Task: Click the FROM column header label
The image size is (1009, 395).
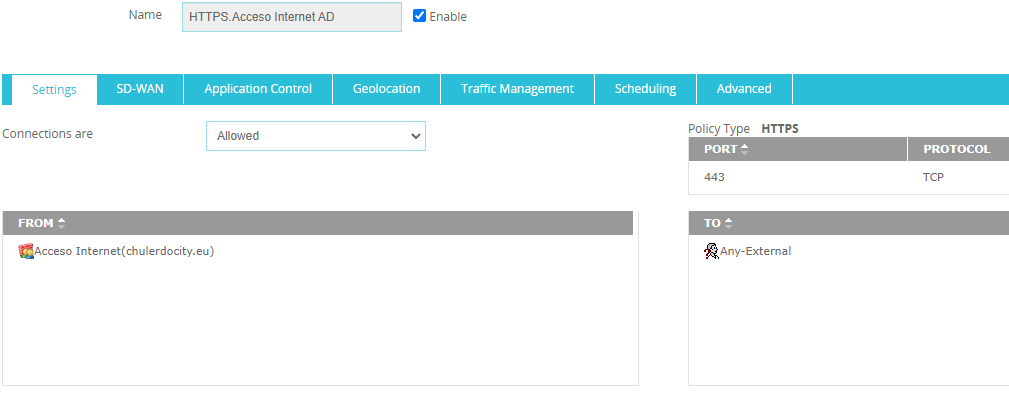Action: coord(36,223)
